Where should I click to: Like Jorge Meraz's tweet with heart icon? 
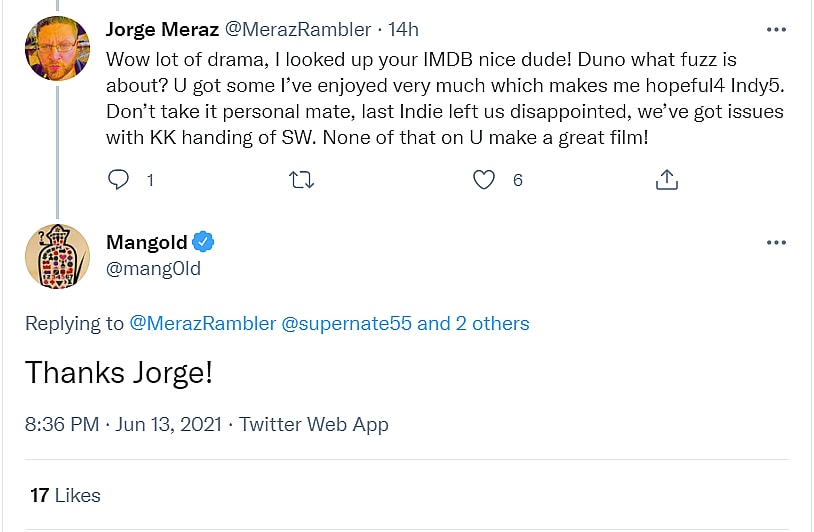[x=484, y=180]
